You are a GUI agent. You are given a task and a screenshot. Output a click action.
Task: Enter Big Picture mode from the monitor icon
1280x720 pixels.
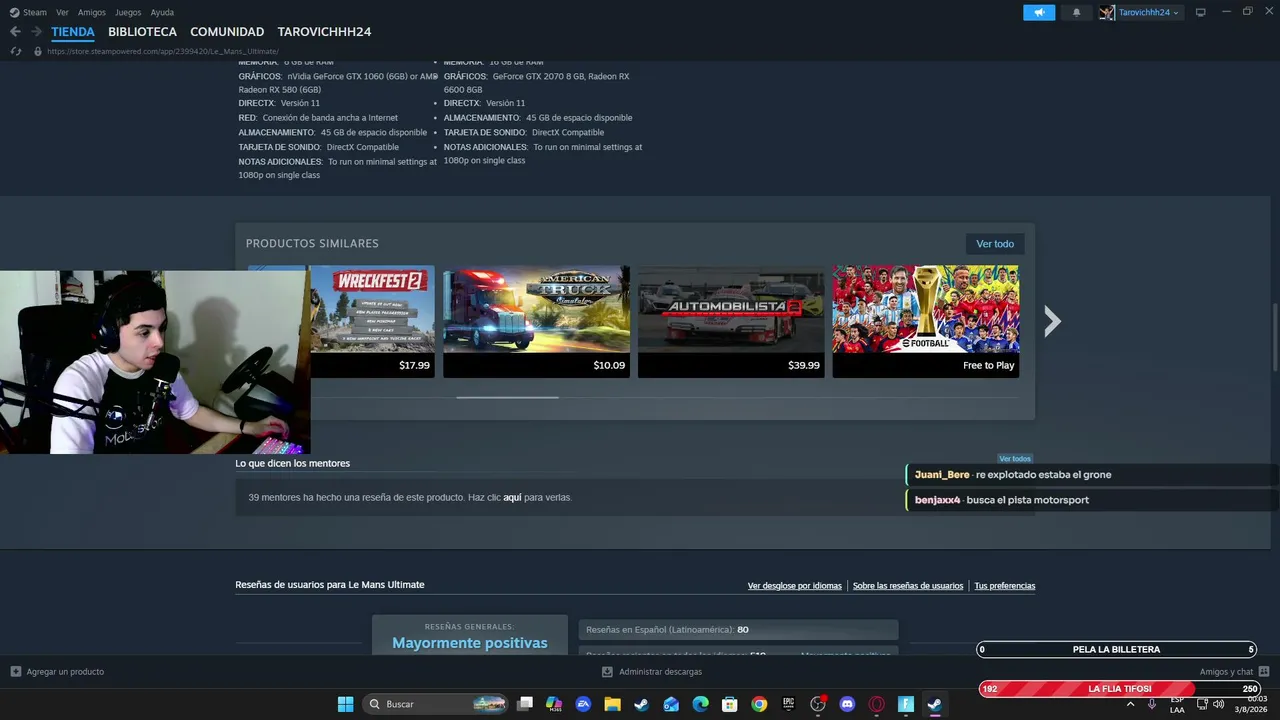(1201, 12)
